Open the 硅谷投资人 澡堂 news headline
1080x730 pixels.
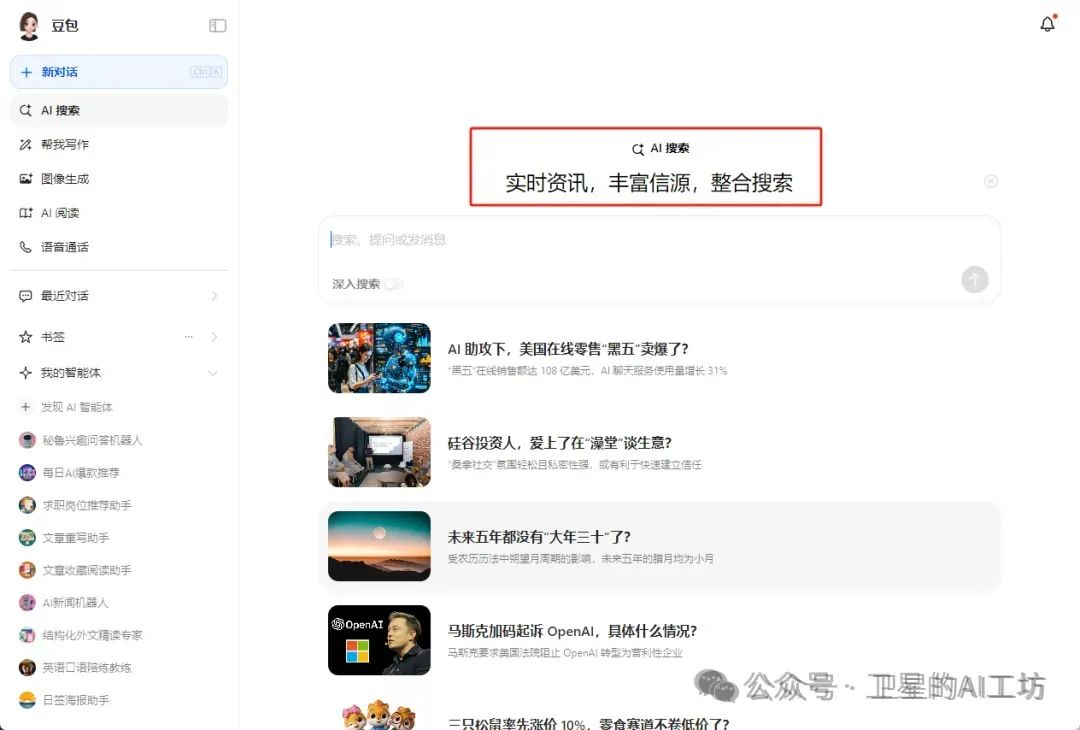559,443
